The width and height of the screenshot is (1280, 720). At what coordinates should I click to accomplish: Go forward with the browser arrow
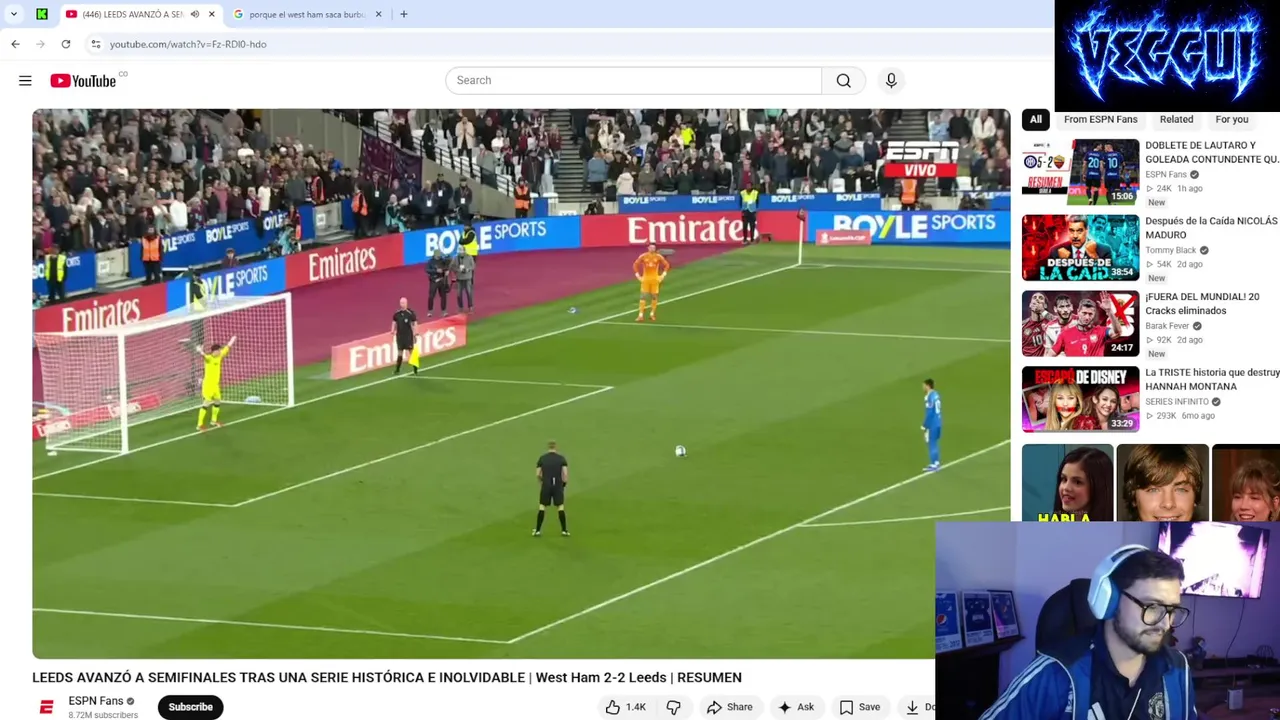40,44
